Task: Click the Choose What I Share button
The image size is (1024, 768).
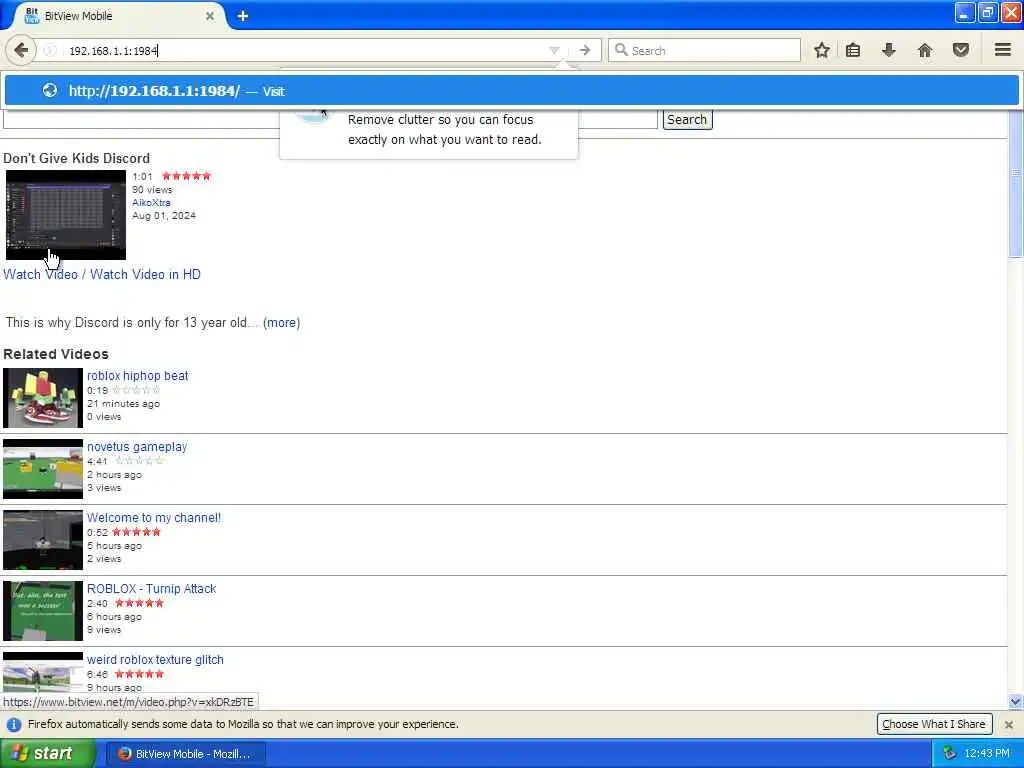Action: click(933, 724)
